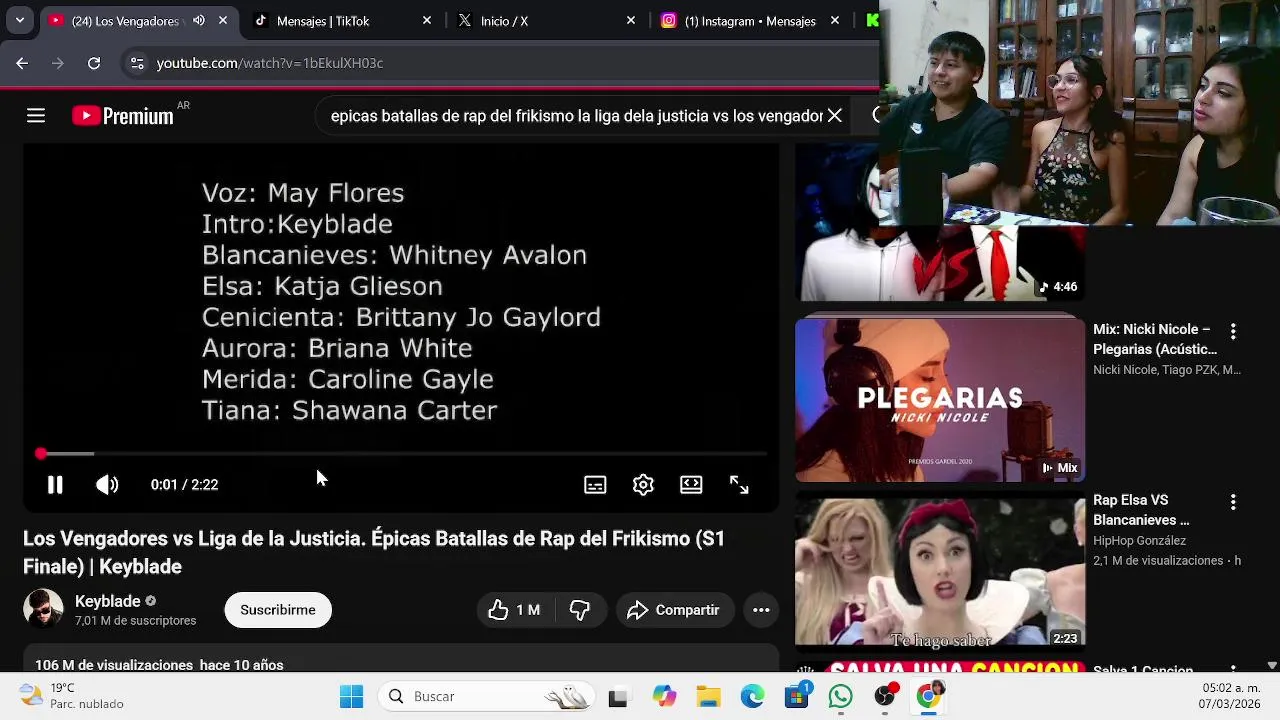Open the Mix: Nicki Nicole – Plegarias title
This screenshot has width=1280, height=720.
coord(1155,339)
